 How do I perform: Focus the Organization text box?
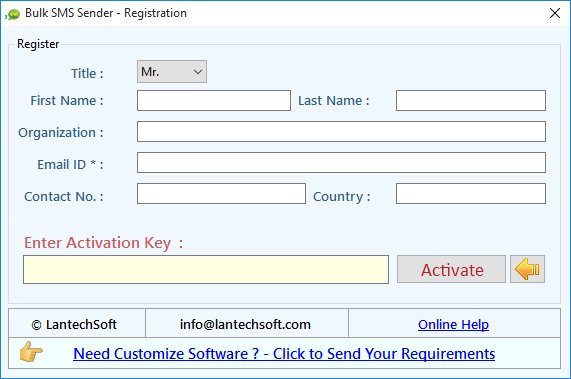click(x=341, y=131)
